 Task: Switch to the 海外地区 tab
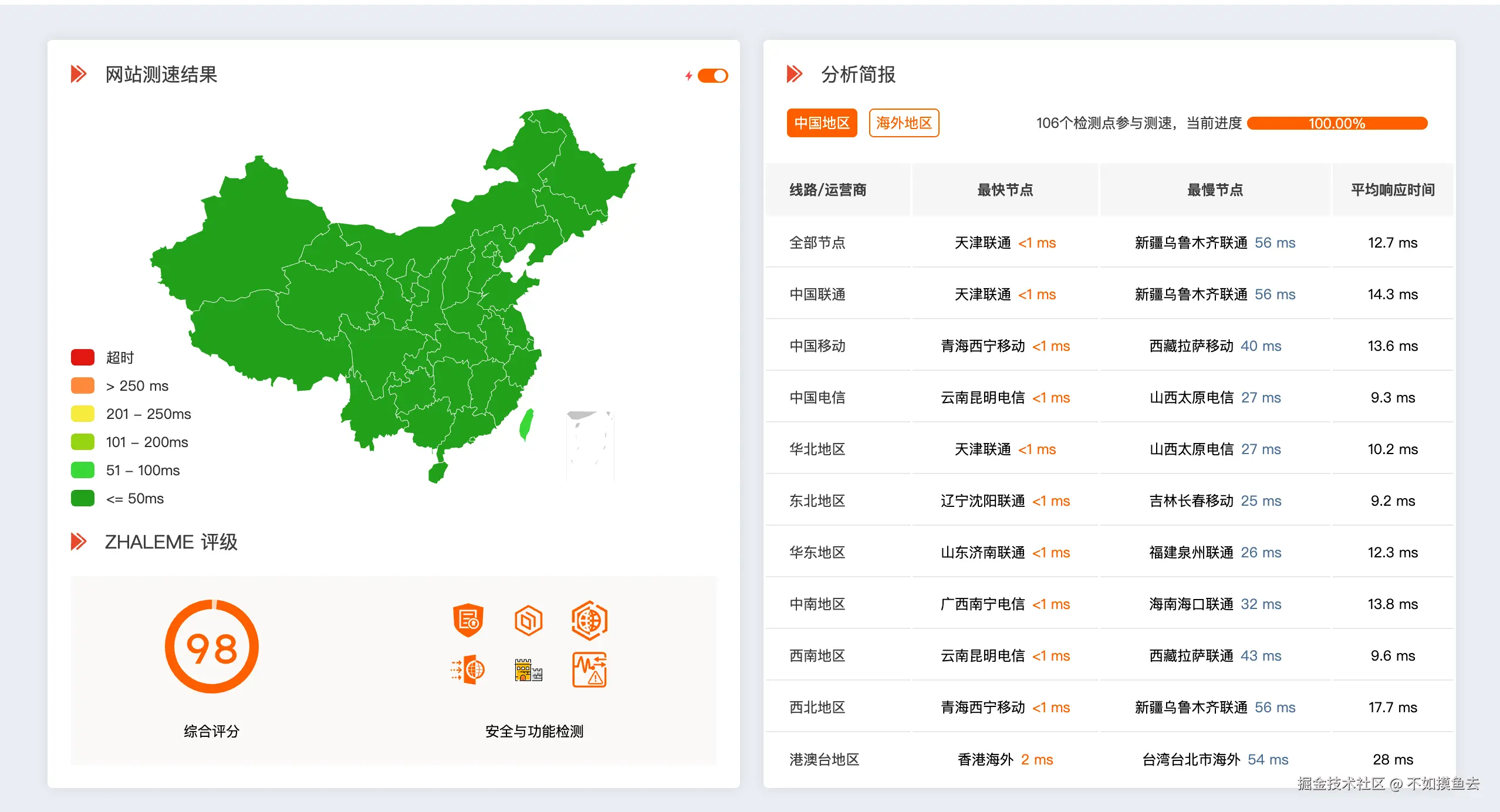[x=904, y=123]
